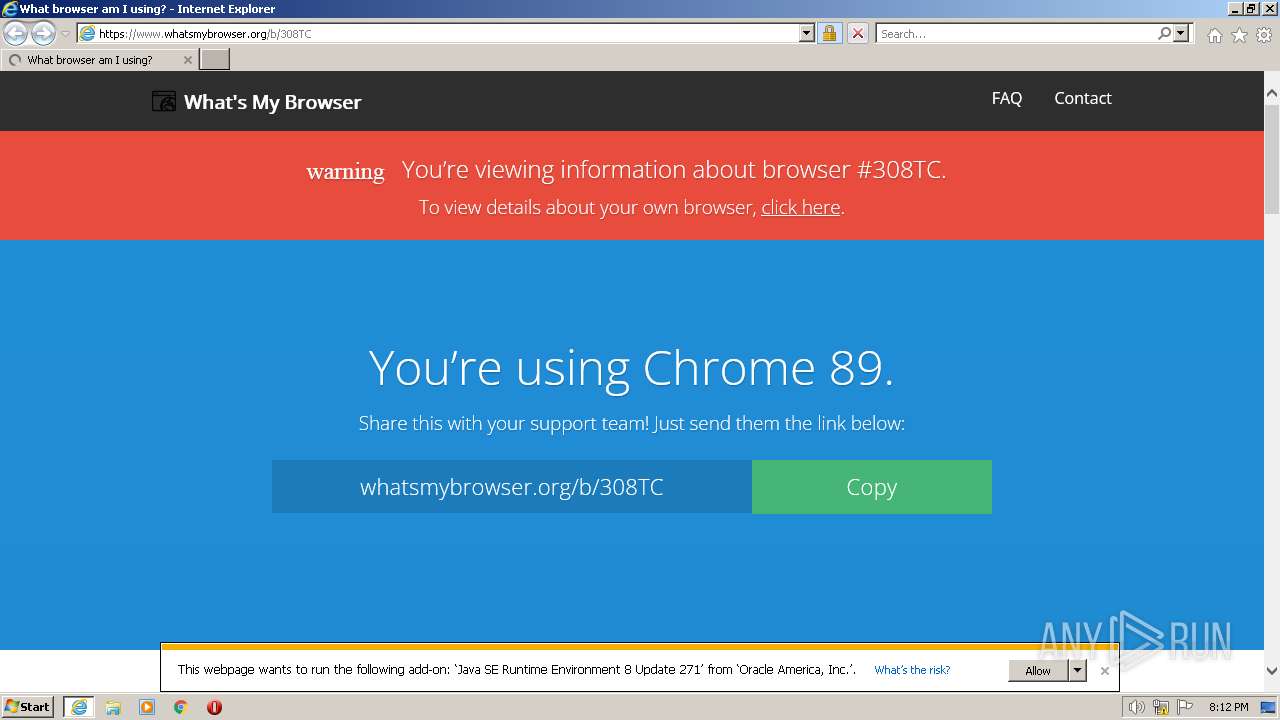The height and width of the screenshot is (720, 1280).
Task: Click the Action Center flag icon
Action: [1186, 707]
